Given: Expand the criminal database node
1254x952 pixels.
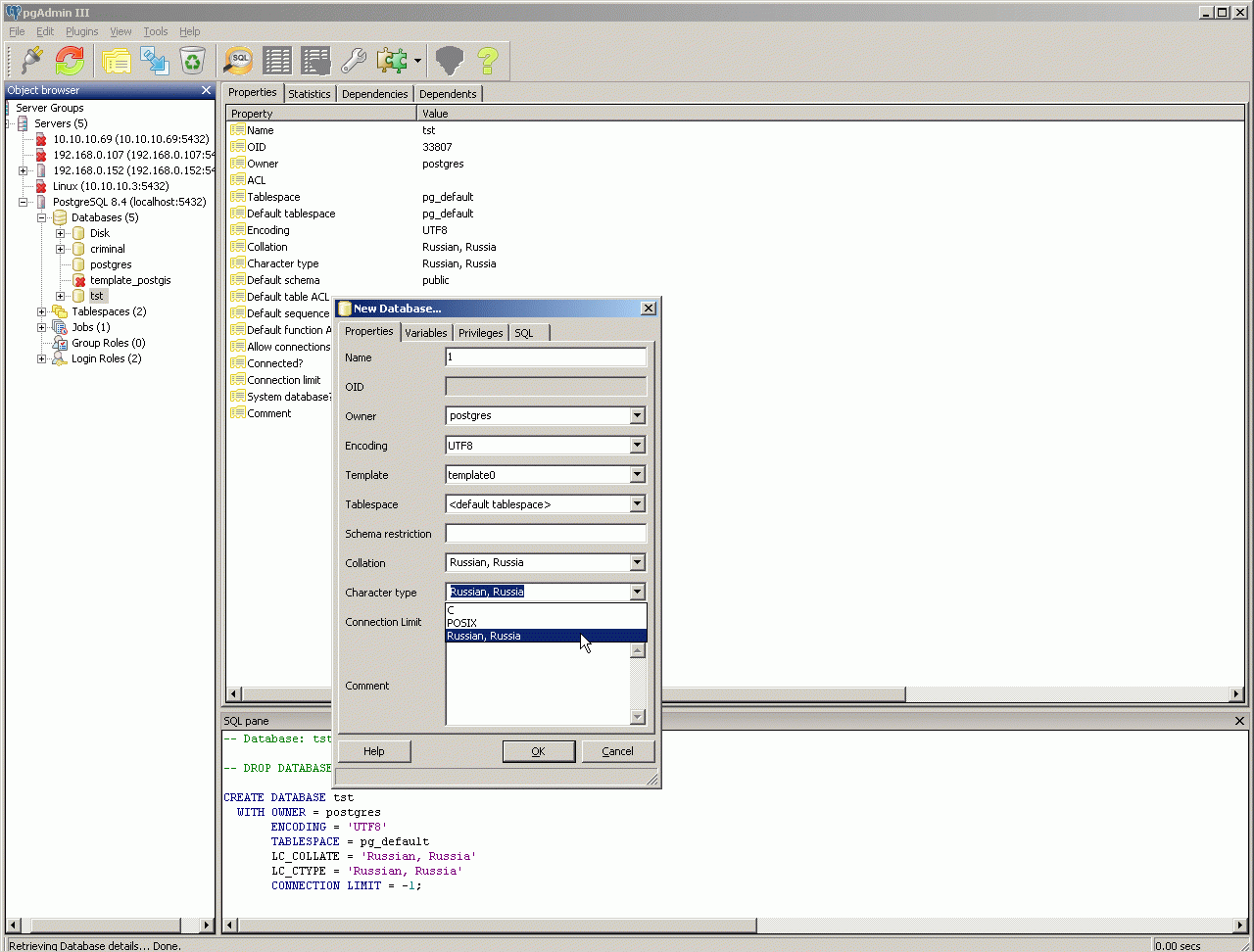Looking at the screenshot, I should tap(61, 249).
